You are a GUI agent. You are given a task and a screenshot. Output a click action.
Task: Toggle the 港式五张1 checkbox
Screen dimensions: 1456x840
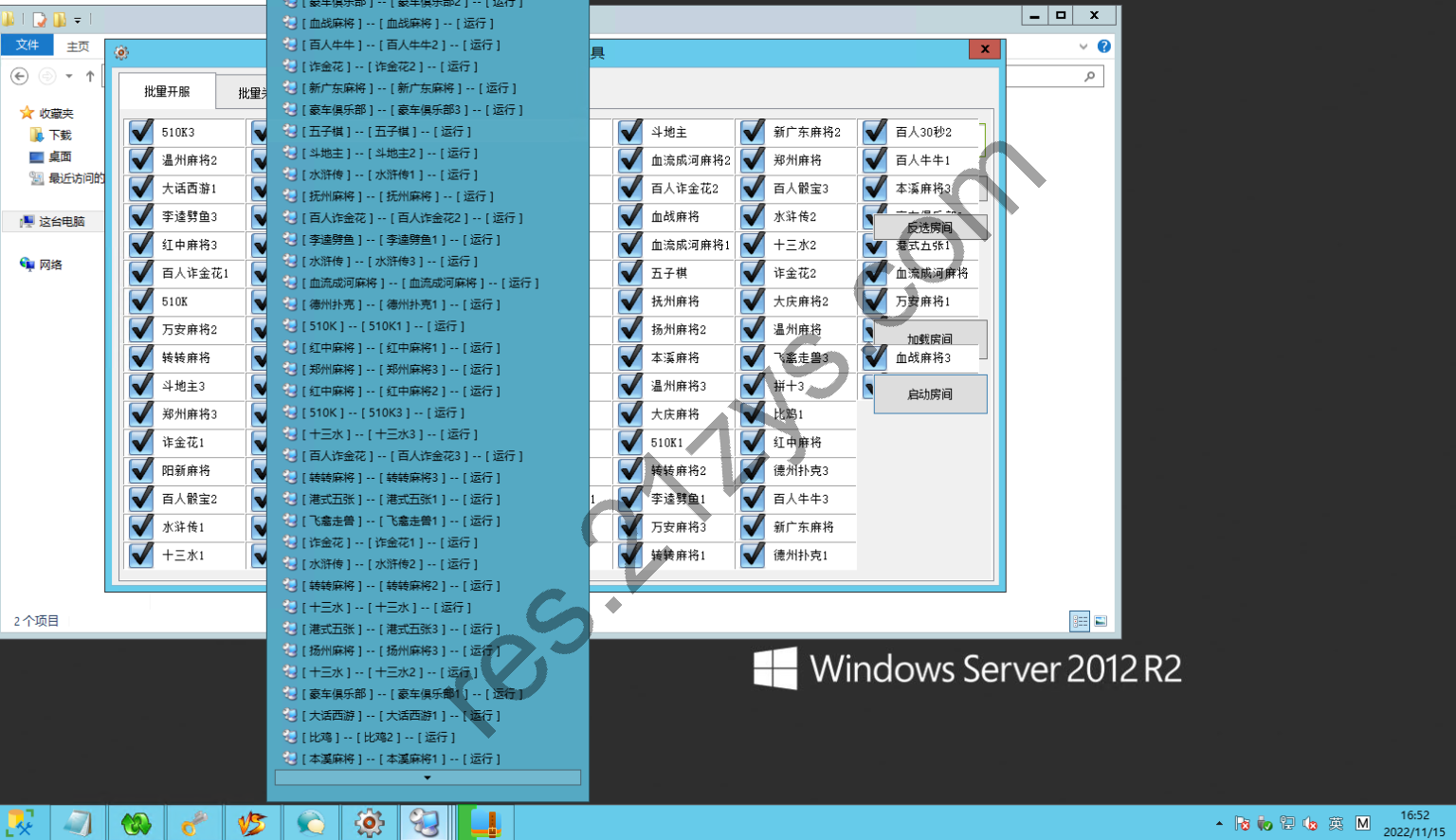(875, 245)
